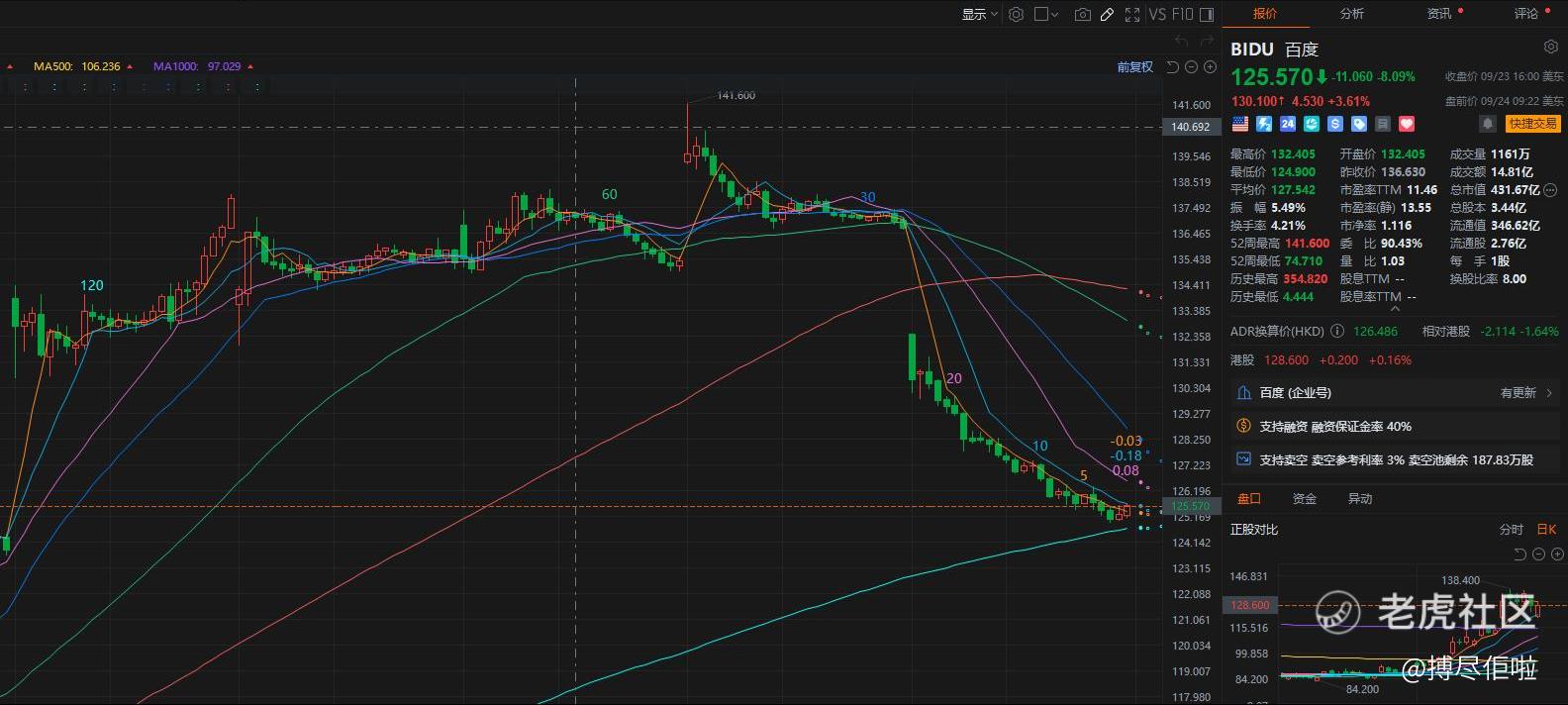Change 前复权 adjustment mode
This screenshot has height=705, width=1568.
pos(1135,67)
